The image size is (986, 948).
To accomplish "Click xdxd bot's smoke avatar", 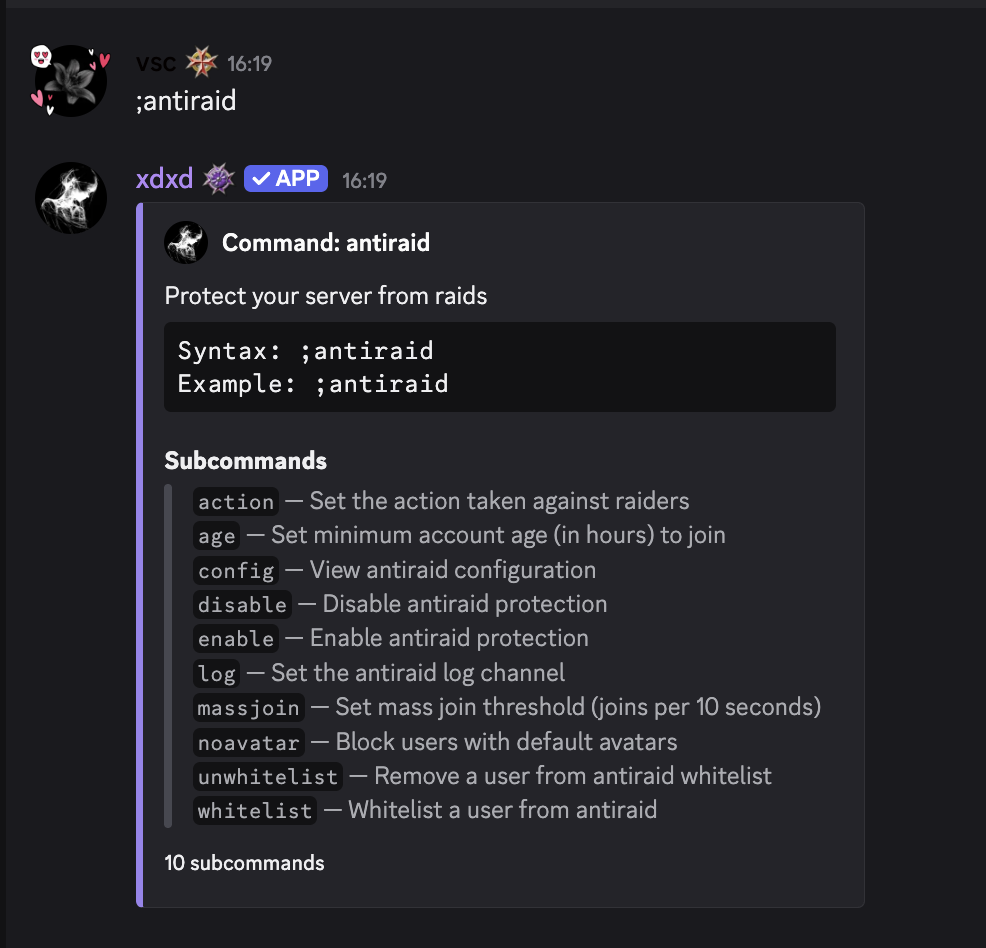I will (x=71, y=198).
